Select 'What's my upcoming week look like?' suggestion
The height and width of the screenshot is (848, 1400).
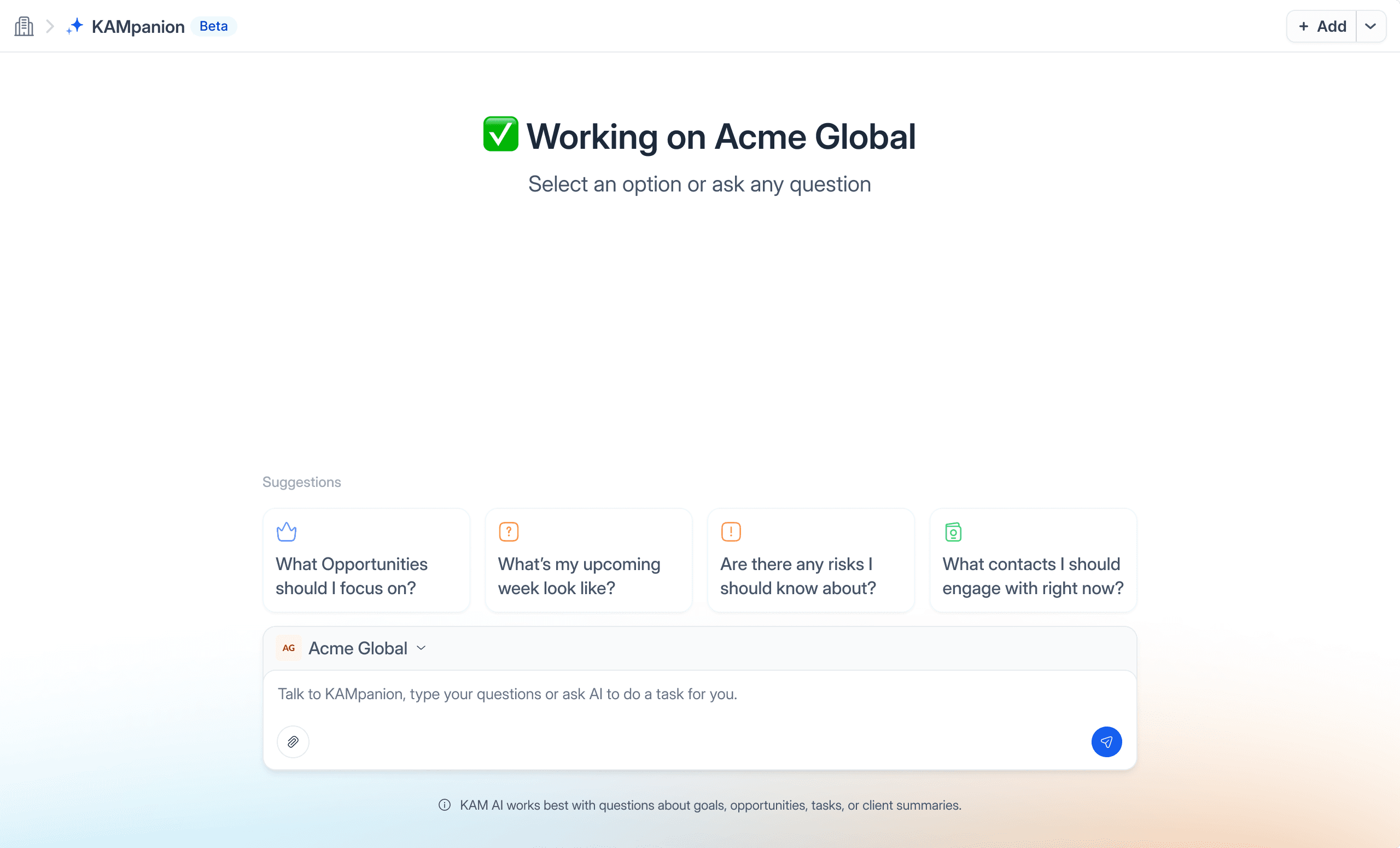point(588,575)
